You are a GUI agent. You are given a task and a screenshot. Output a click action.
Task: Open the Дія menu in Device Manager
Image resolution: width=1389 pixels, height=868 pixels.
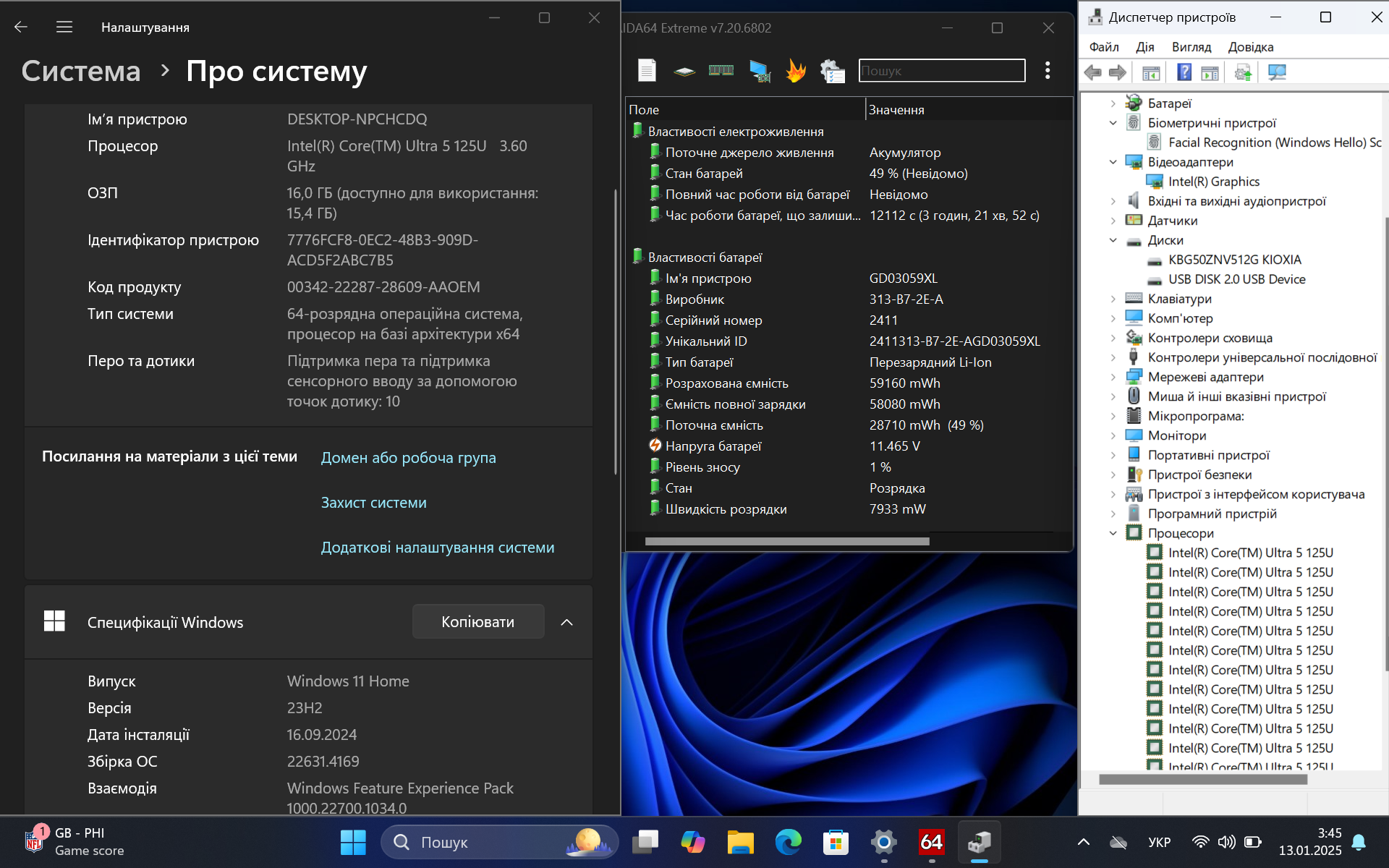point(1145,47)
